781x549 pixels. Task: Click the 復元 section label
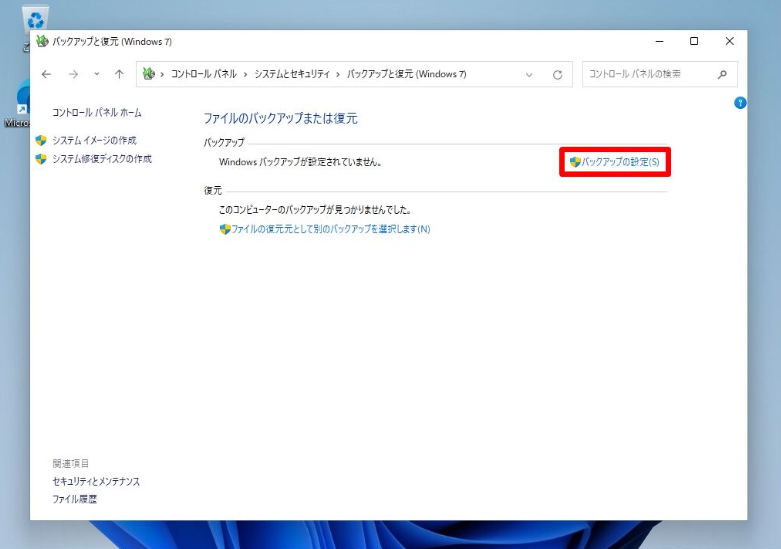click(x=213, y=191)
